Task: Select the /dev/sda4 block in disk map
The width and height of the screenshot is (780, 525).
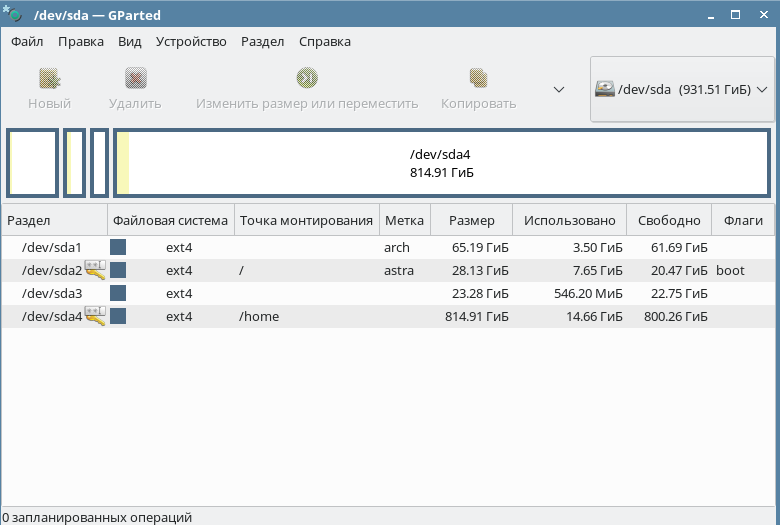Action: [x=442, y=163]
